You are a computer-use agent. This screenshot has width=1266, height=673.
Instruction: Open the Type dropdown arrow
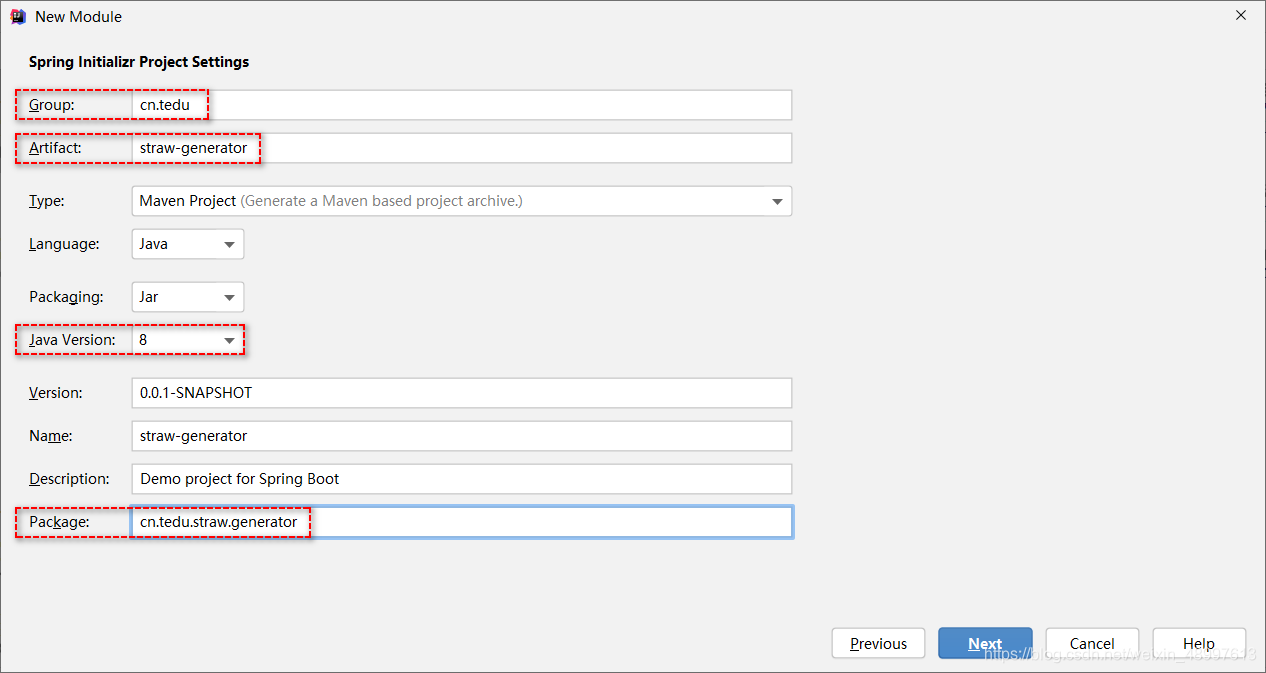[x=777, y=201]
